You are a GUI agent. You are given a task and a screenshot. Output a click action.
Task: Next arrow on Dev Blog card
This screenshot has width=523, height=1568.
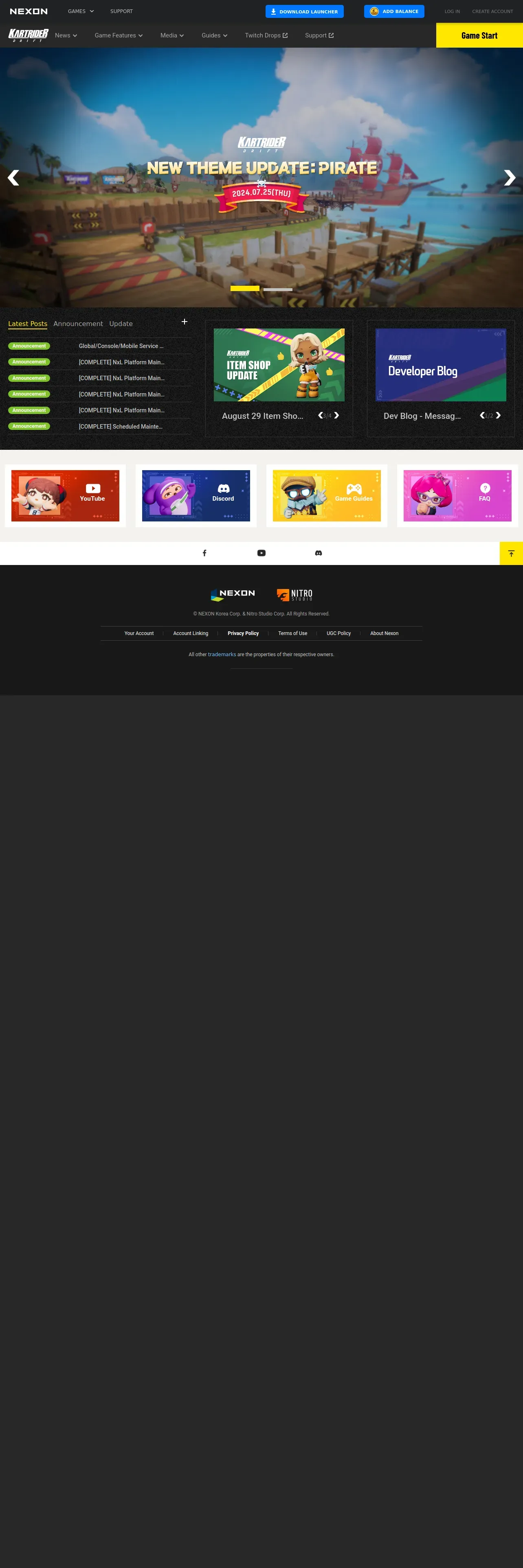[498, 415]
